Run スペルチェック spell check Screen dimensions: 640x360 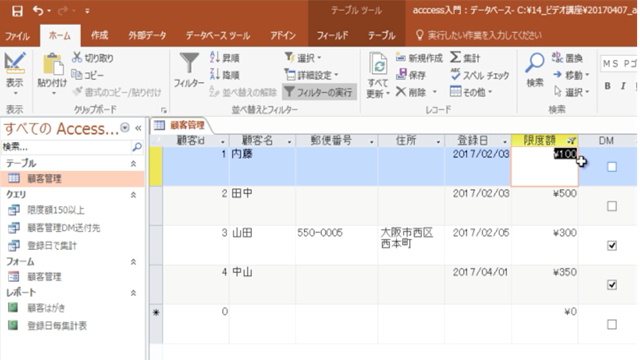point(480,75)
